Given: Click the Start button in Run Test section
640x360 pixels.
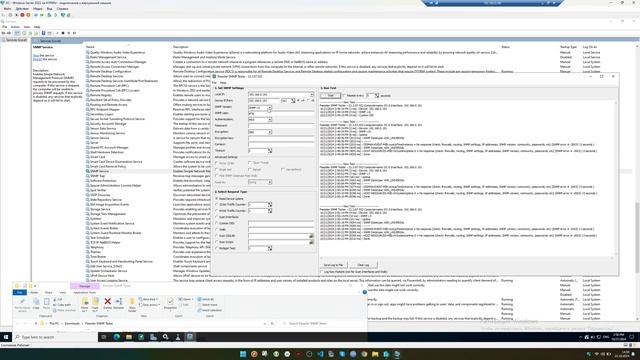Looking at the screenshot, I should [330, 96].
